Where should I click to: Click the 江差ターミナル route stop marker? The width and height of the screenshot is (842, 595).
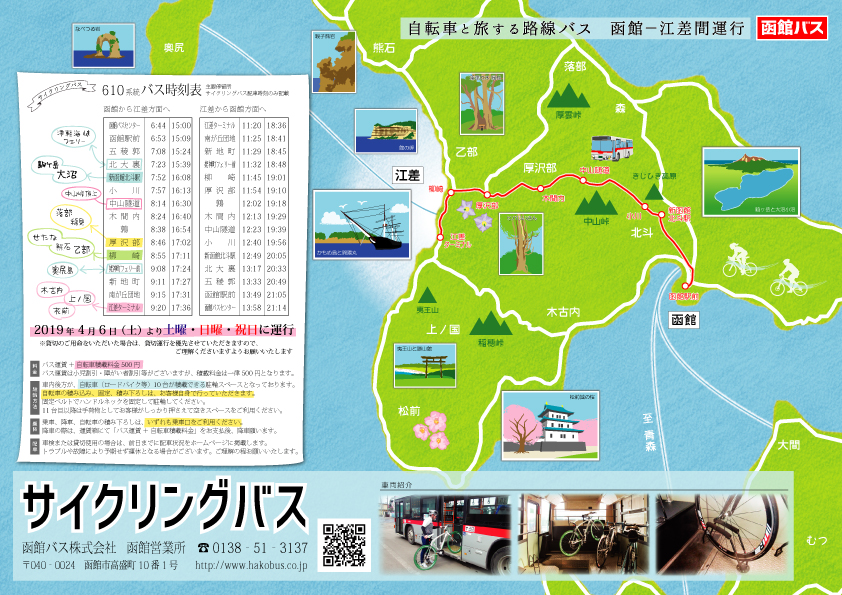[x=440, y=237]
